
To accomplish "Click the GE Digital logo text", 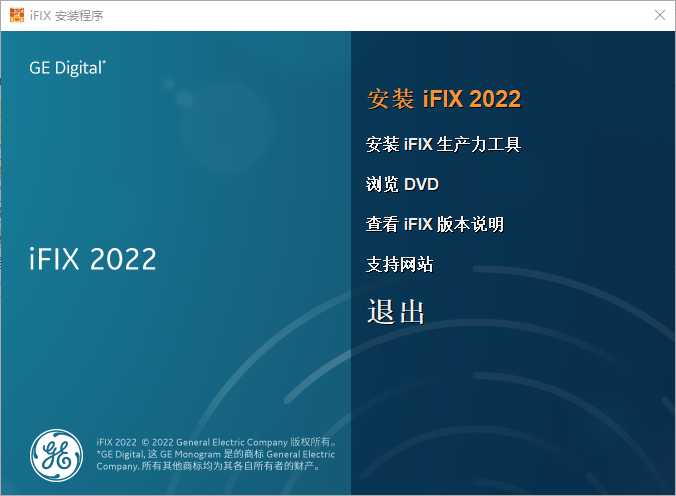I will (68, 68).
